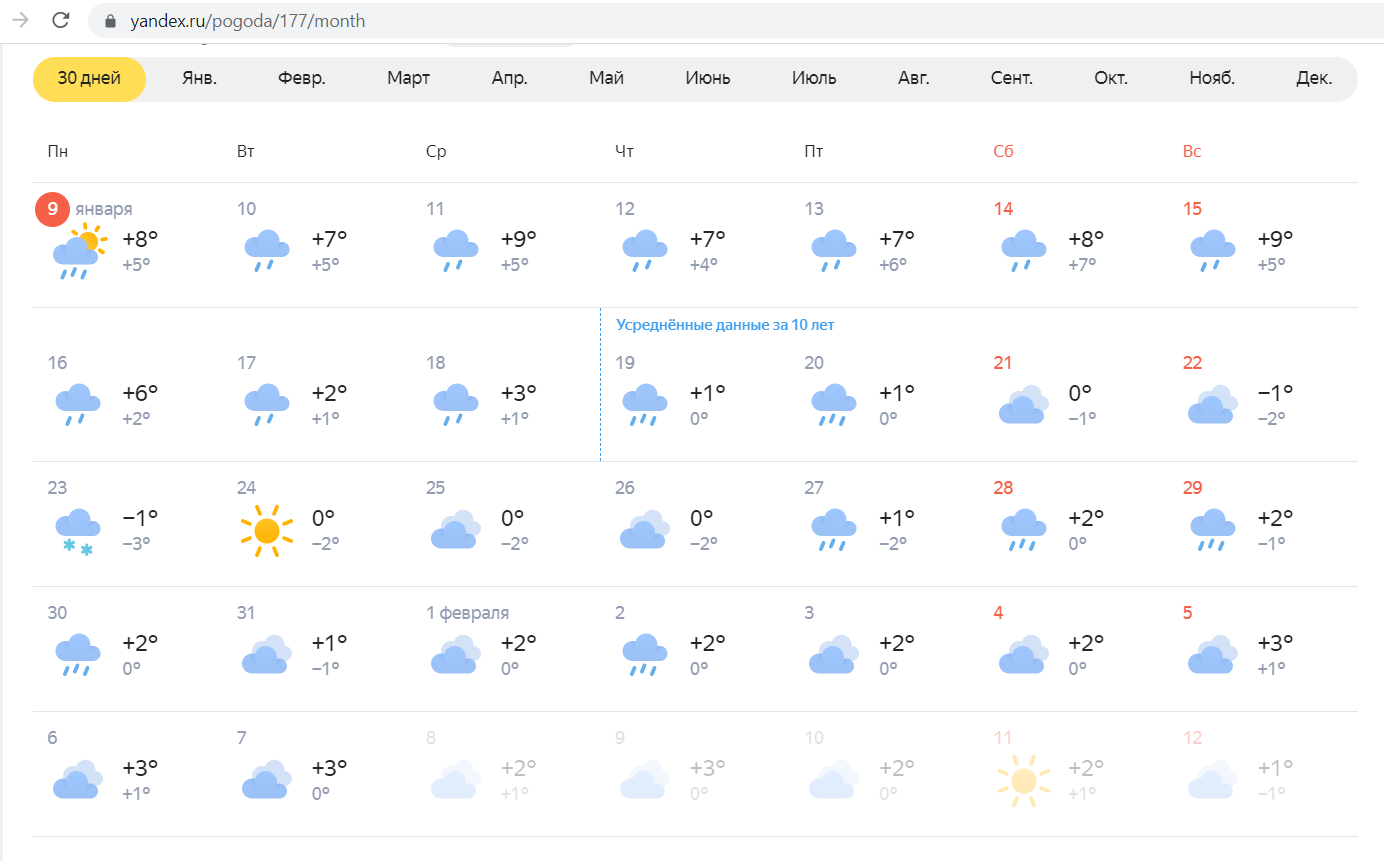Click the highlighted date 9 января
1384x861 pixels.
pyautogui.click(x=84, y=209)
